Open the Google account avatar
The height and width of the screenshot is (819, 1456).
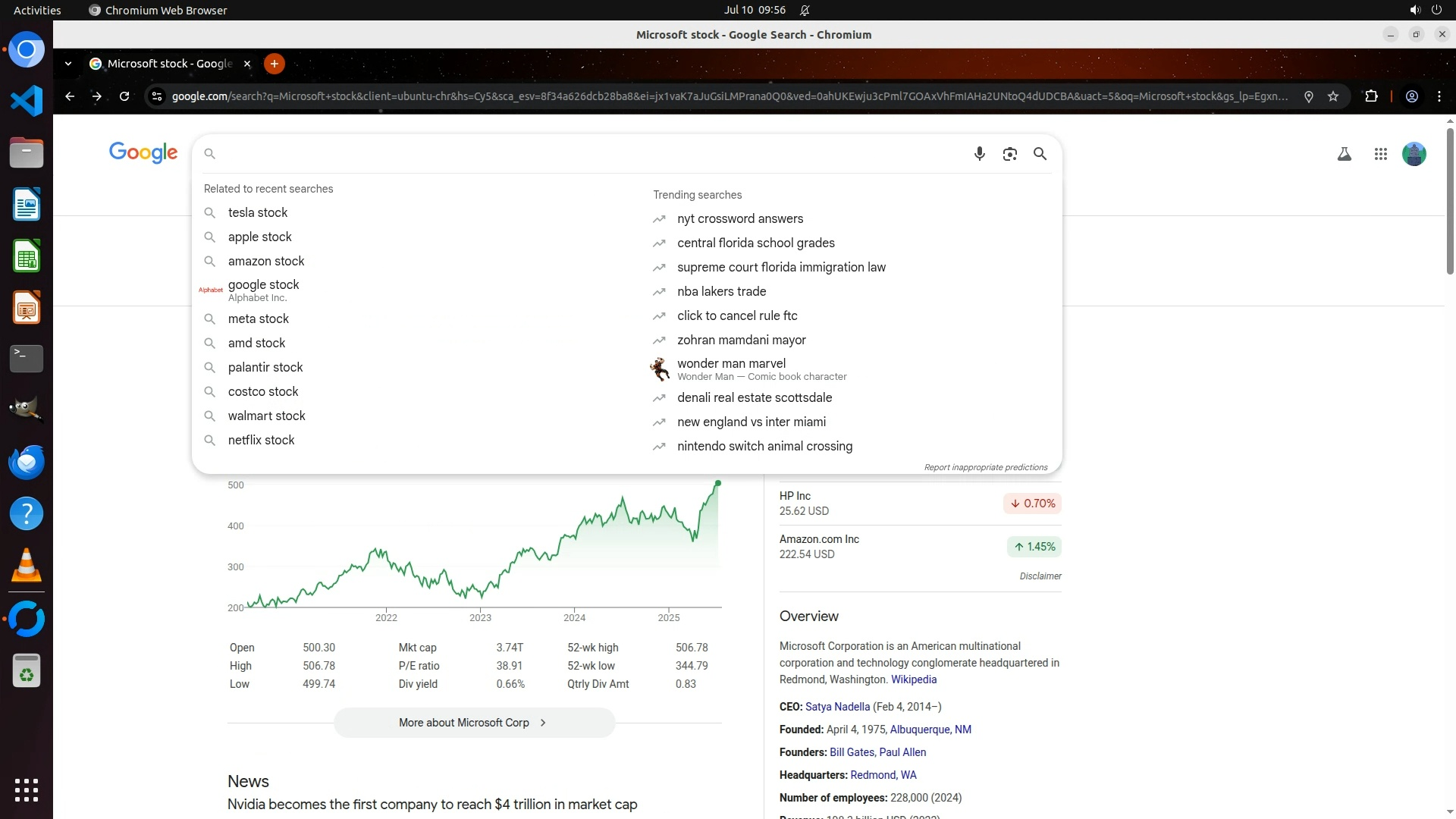pos(1414,154)
